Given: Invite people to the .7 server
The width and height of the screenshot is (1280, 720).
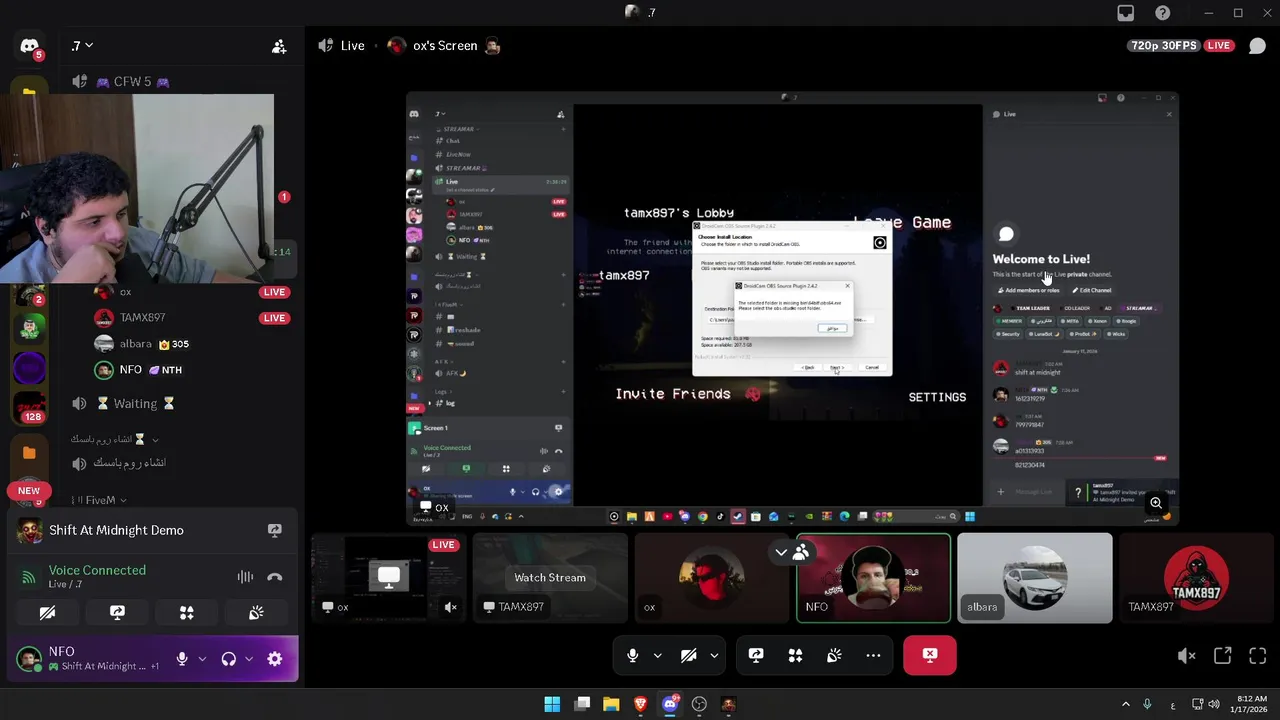Looking at the screenshot, I should click(279, 46).
